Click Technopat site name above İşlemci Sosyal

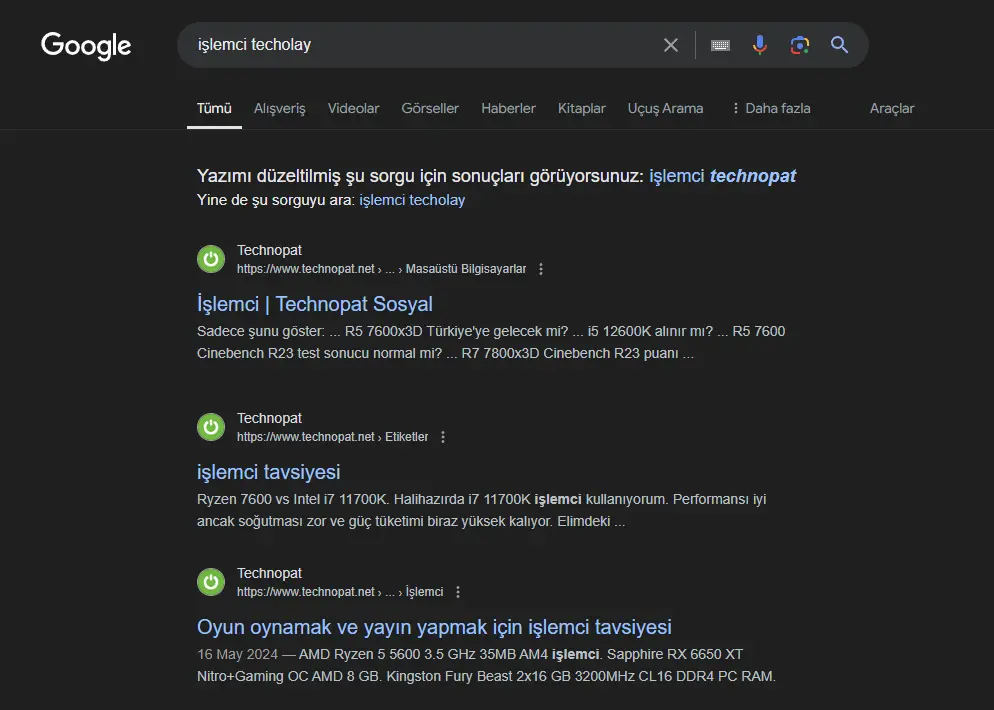click(269, 250)
